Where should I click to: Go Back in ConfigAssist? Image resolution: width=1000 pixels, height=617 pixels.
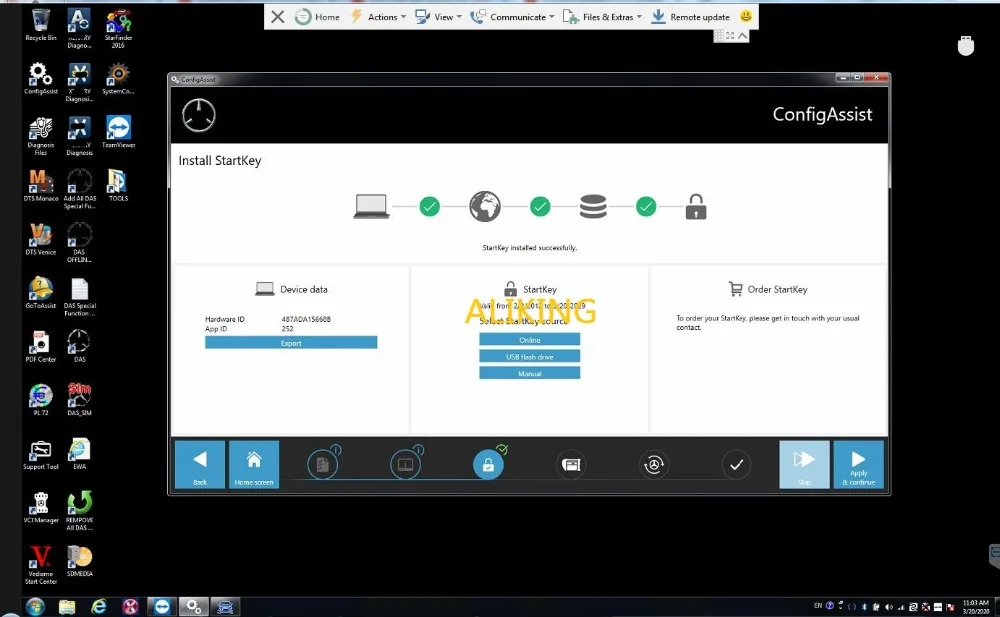(200, 465)
